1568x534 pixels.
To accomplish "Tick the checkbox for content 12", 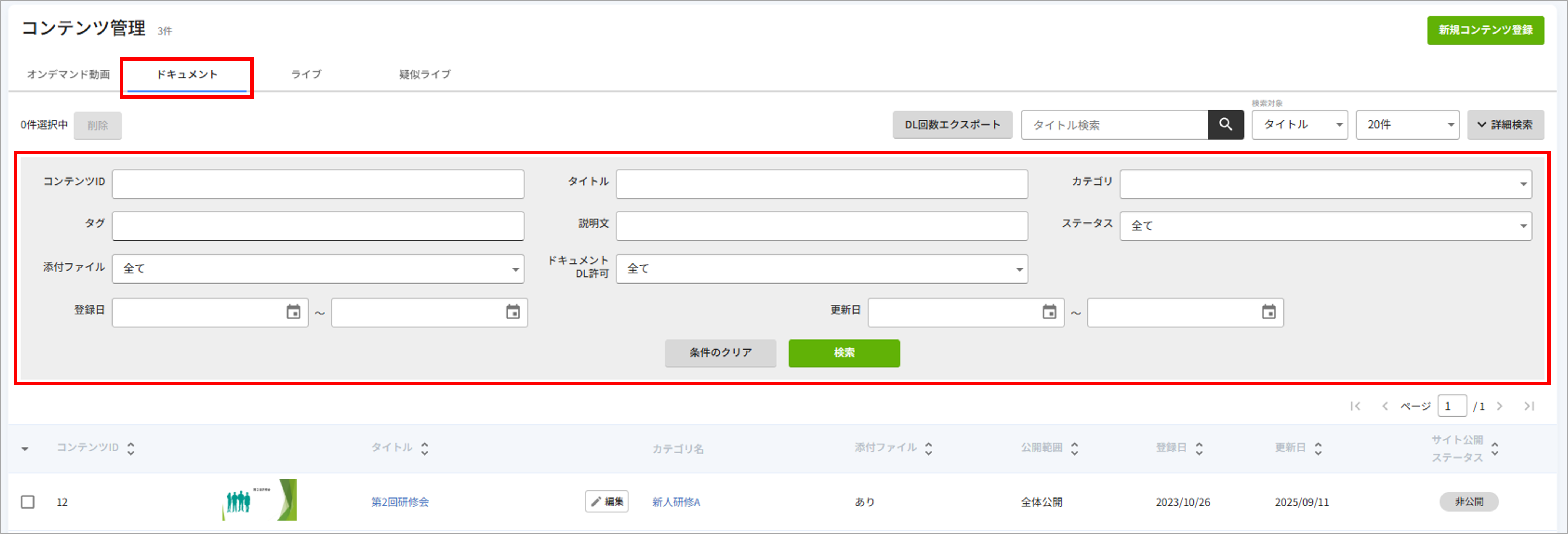I will point(27,502).
